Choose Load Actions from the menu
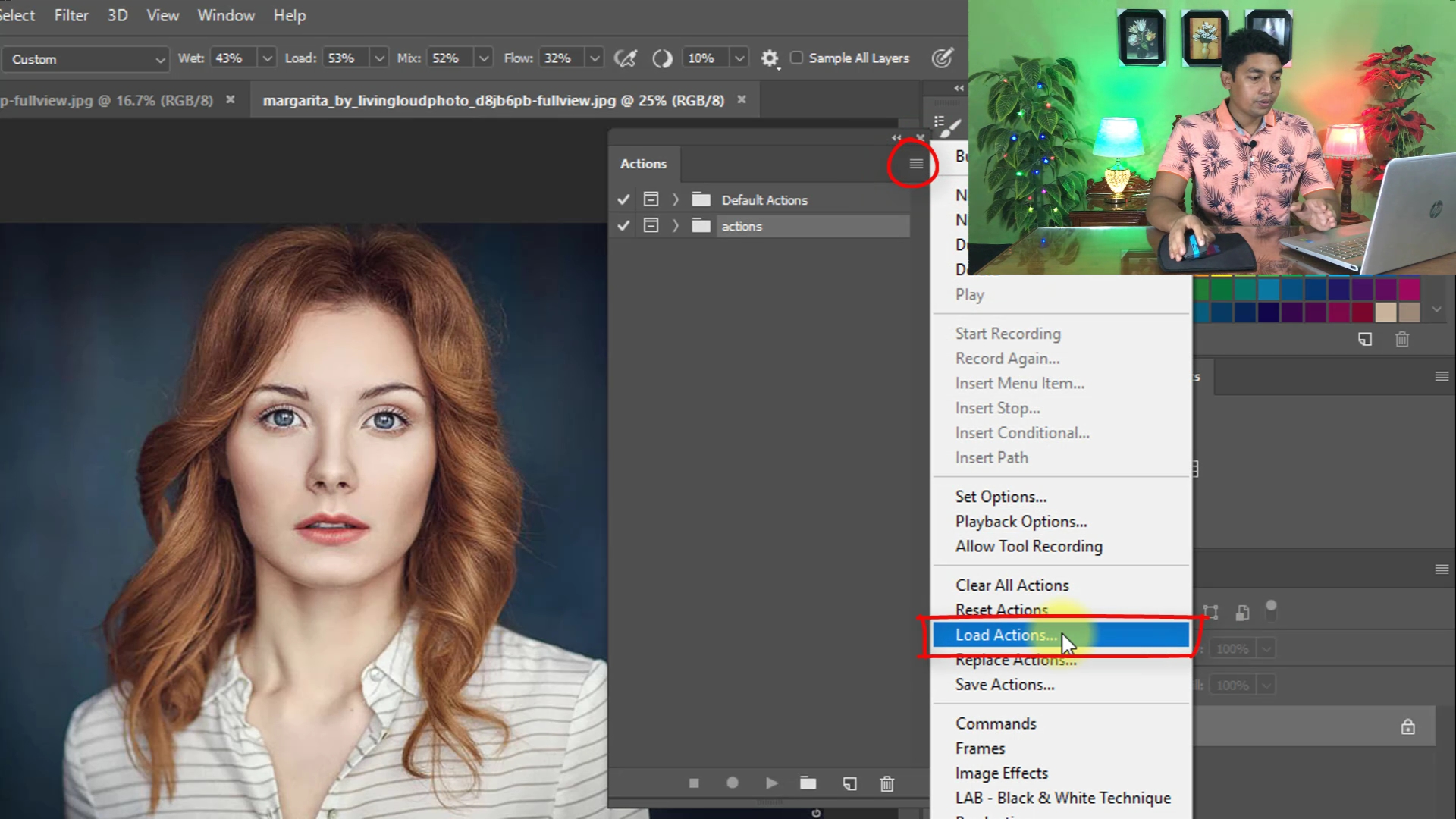Image resolution: width=1456 pixels, height=819 pixels. 1006,635
